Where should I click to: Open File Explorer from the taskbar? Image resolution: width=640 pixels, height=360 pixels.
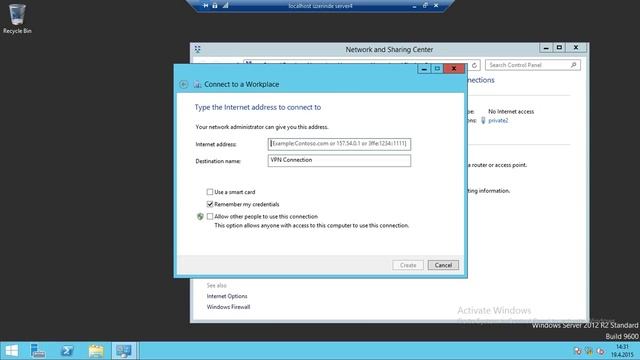96,351
